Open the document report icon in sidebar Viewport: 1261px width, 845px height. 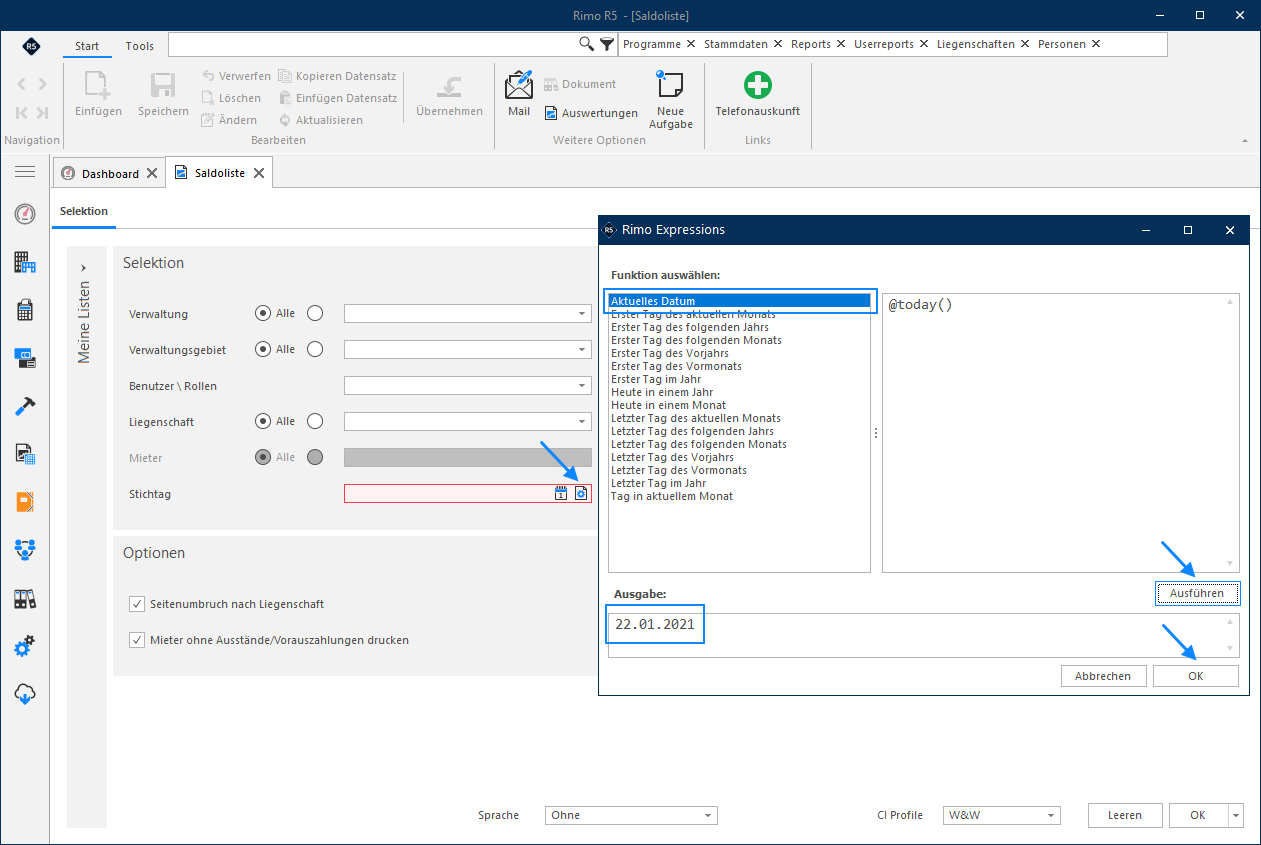point(25,454)
